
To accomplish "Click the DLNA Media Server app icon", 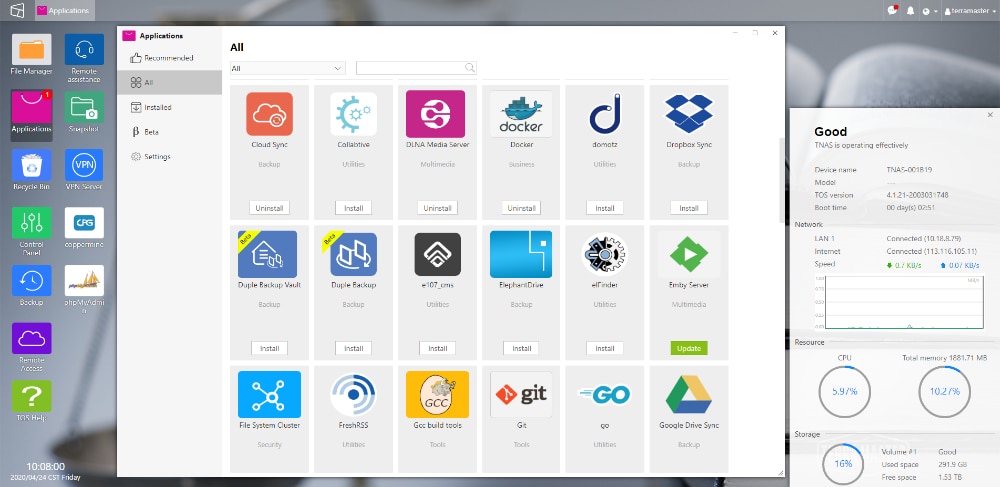I will (436, 114).
